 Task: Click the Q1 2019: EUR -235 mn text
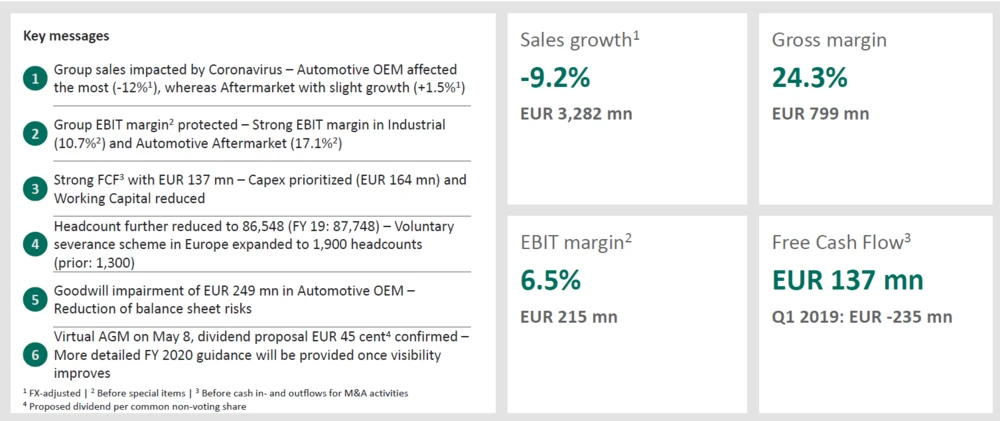(862, 316)
